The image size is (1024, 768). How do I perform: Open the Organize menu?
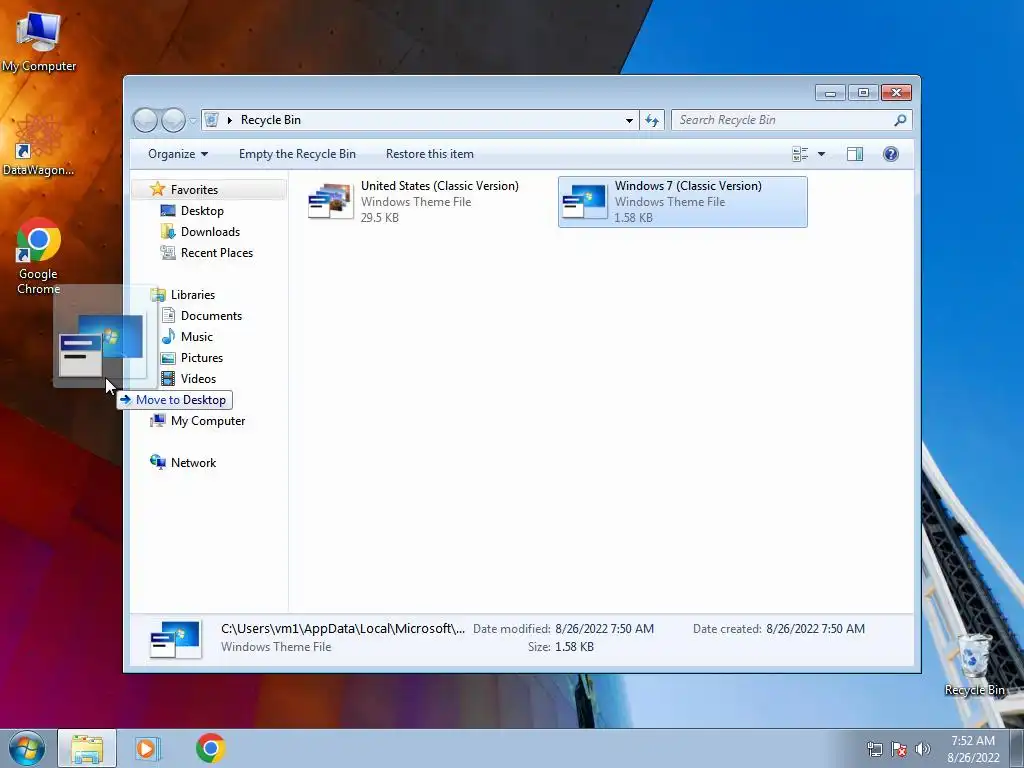tap(178, 154)
